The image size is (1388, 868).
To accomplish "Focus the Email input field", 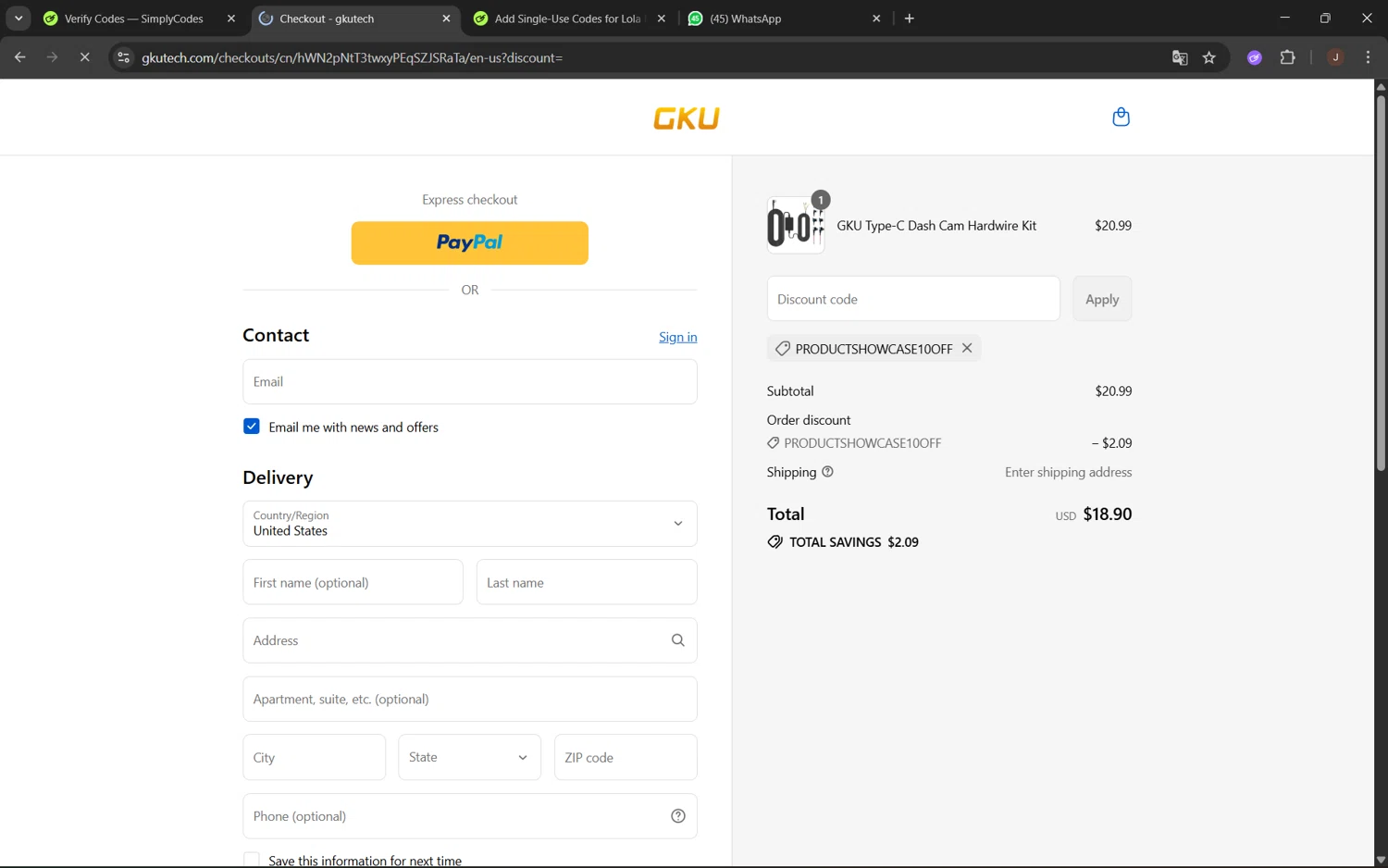I will click(x=470, y=381).
